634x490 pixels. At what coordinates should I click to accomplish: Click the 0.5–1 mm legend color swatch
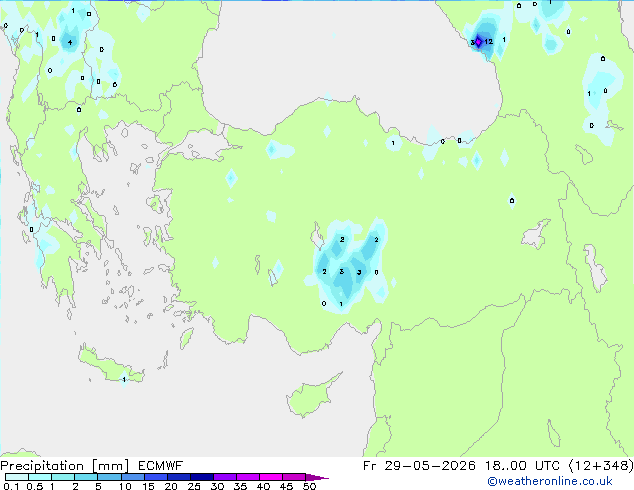[40, 477]
